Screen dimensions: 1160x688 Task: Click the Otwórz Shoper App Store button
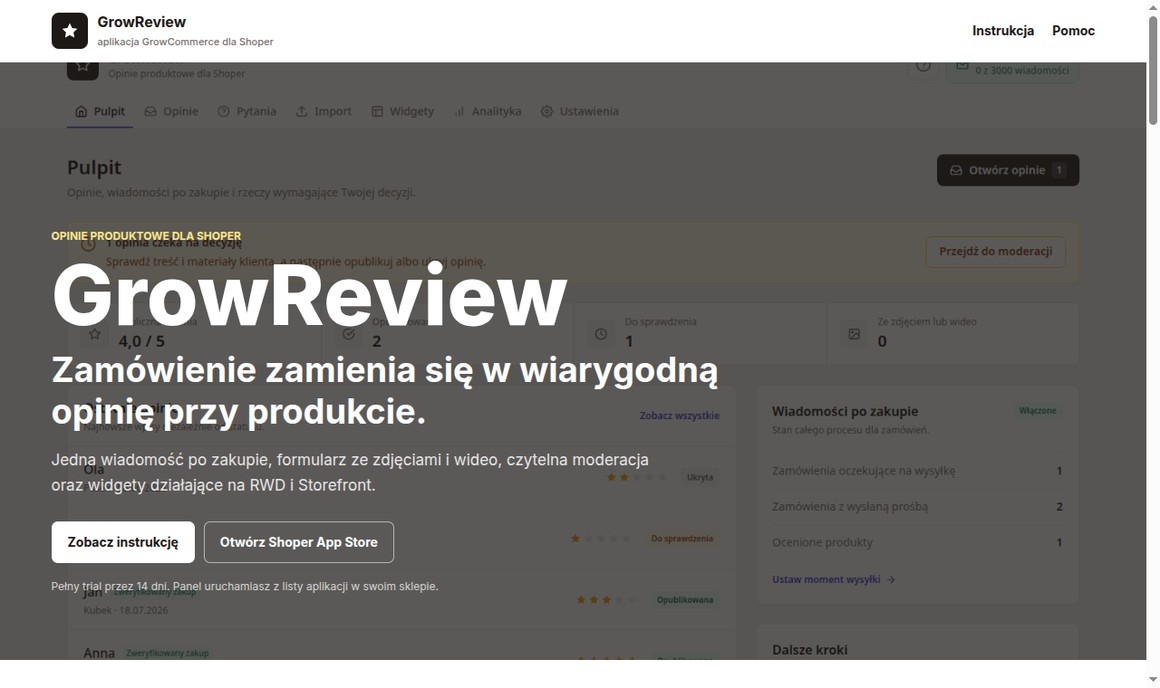tap(299, 542)
